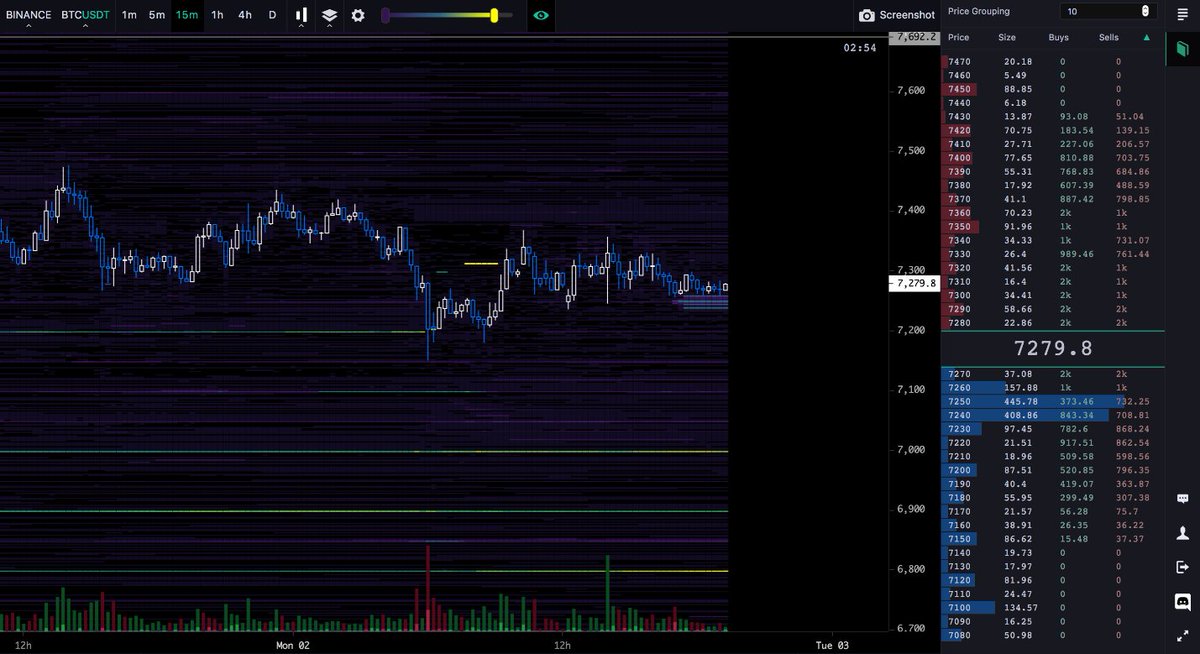Click the Tue 03 date axis label
The image size is (1200, 654).
pyautogui.click(x=833, y=646)
